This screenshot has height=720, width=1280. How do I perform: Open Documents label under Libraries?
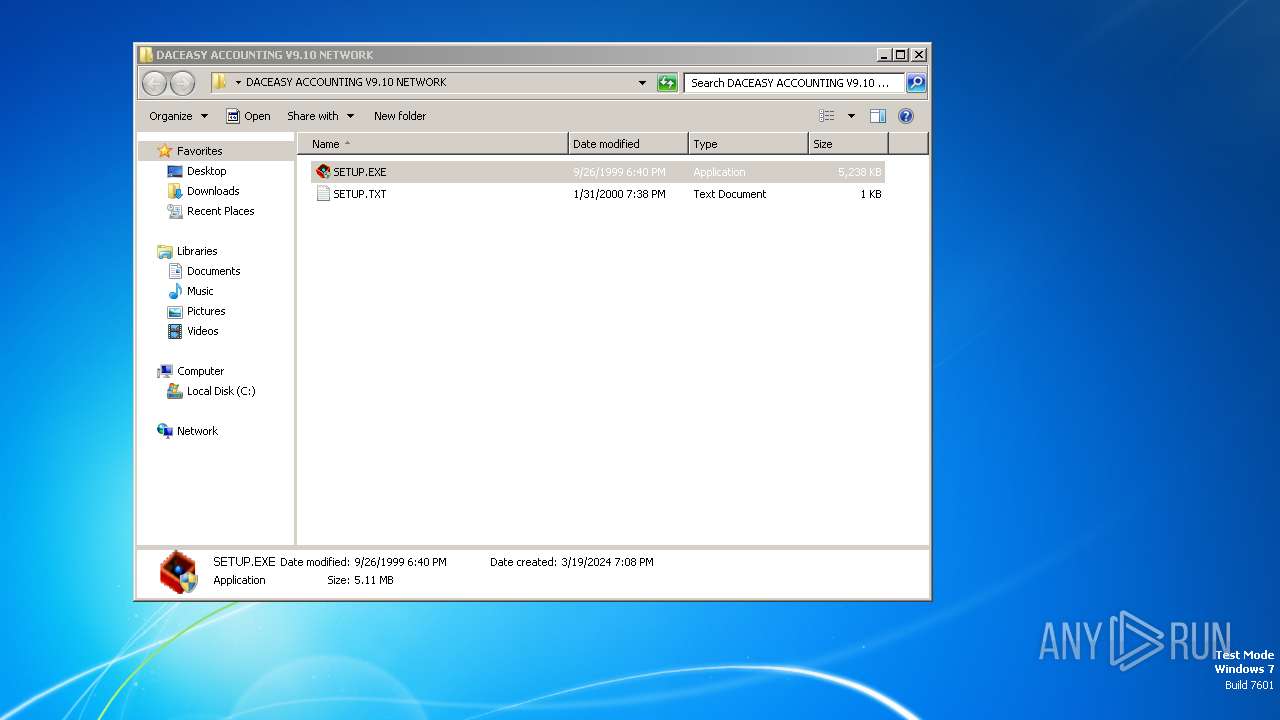click(214, 271)
